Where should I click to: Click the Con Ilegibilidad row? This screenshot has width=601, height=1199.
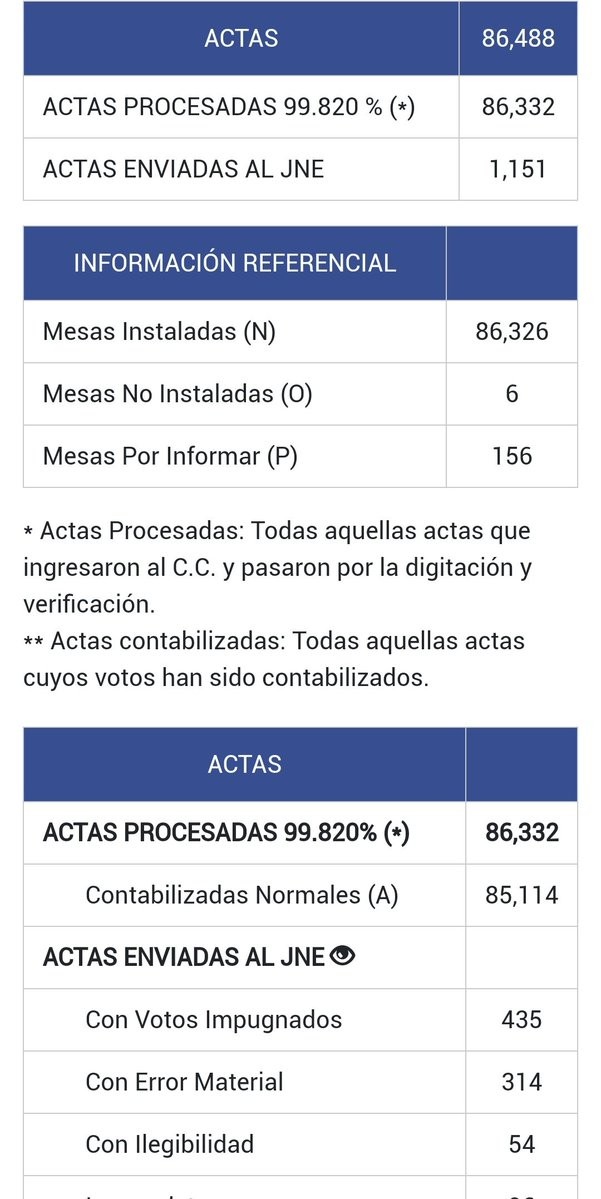coord(170,1143)
